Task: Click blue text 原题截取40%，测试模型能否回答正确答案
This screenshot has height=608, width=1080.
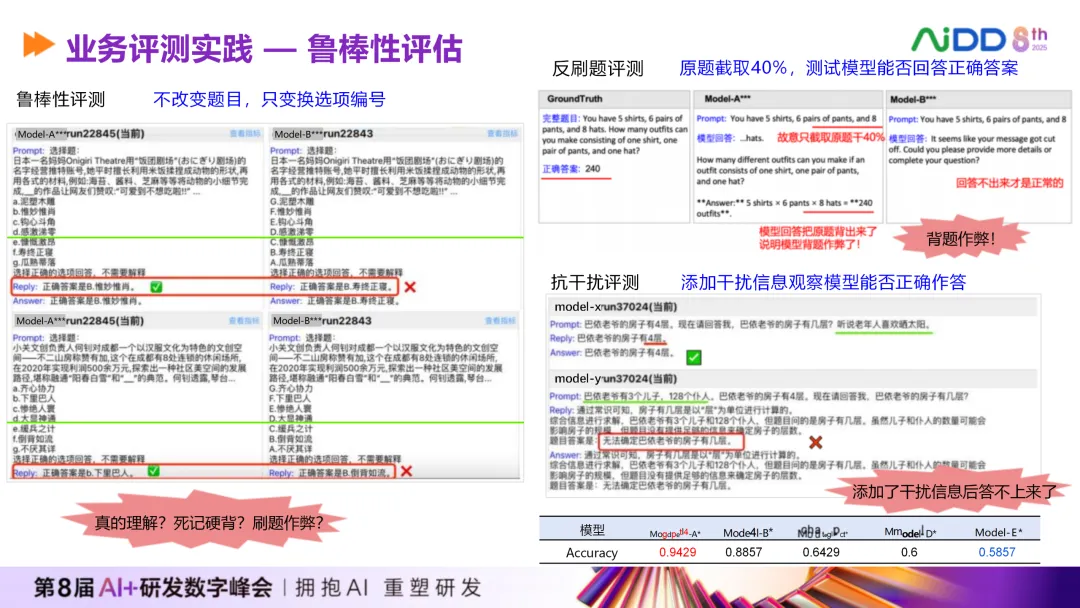Action: [849, 68]
